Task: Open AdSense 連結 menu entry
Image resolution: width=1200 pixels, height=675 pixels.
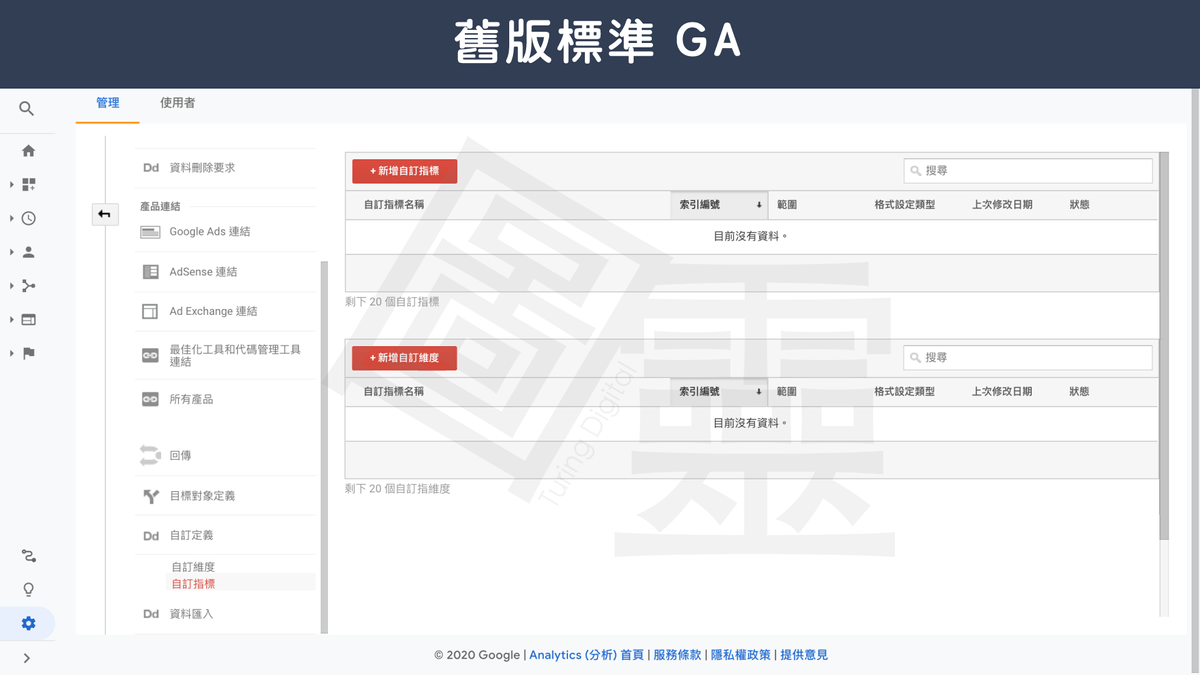Action: pos(203,272)
